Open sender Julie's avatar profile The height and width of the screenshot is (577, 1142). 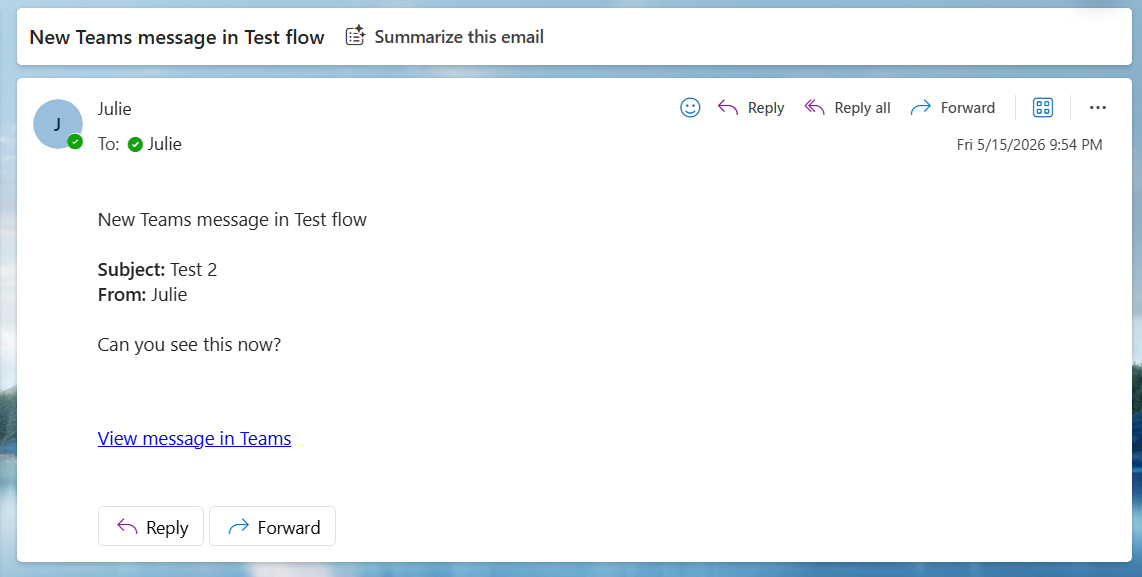point(58,124)
